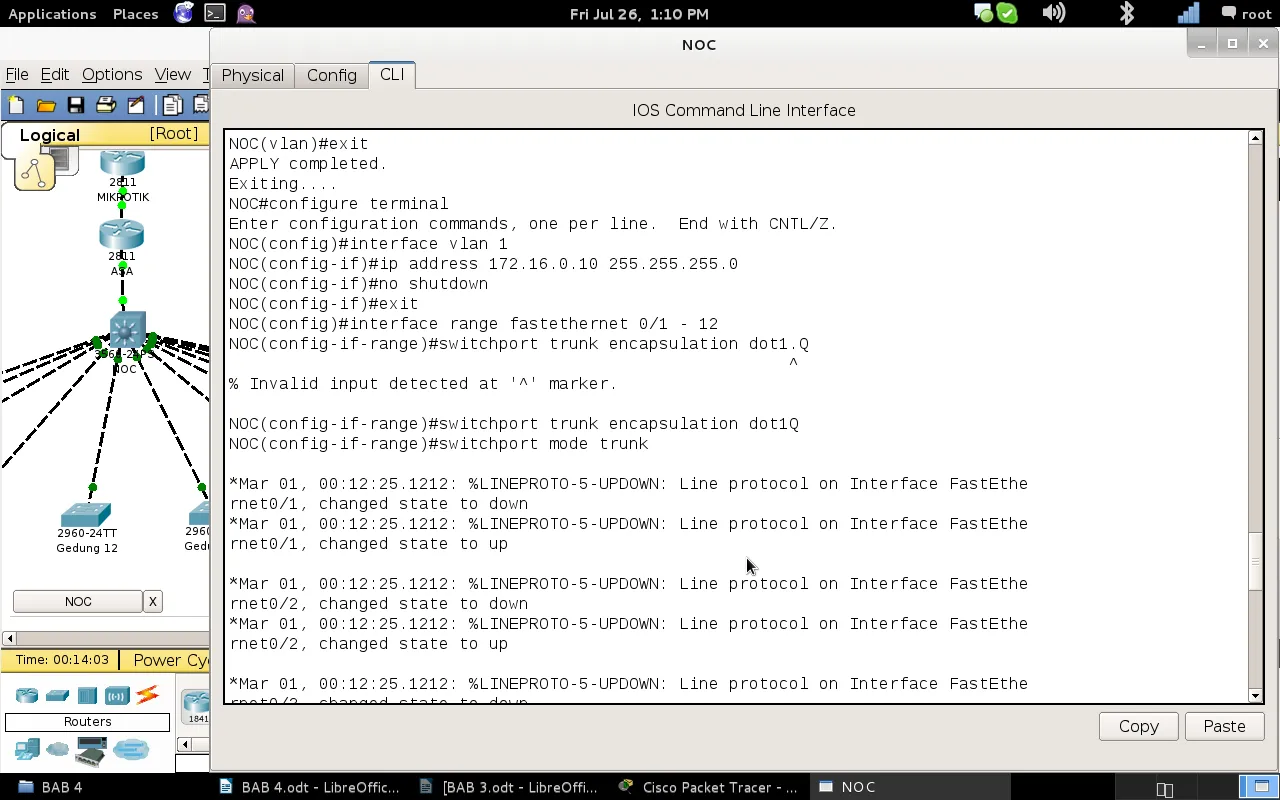Screen dimensions: 1280x800
Task: Click the New file icon in Packet Tracer toolbar
Action: pyautogui.click(x=16, y=105)
